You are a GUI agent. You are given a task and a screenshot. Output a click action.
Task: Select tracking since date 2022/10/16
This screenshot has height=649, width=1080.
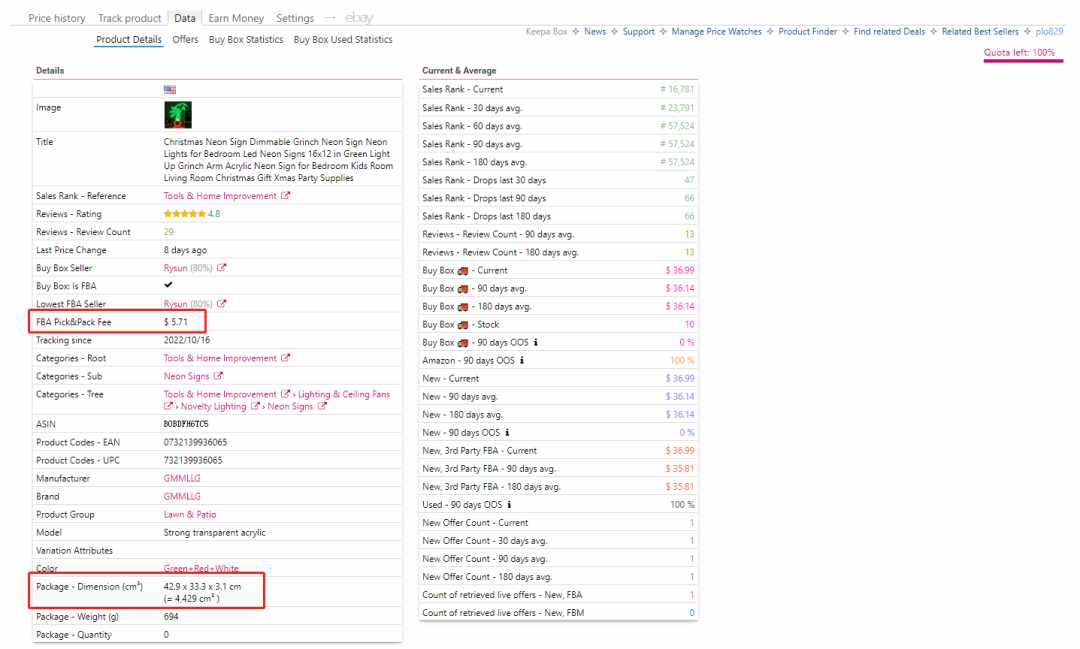pos(187,340)
